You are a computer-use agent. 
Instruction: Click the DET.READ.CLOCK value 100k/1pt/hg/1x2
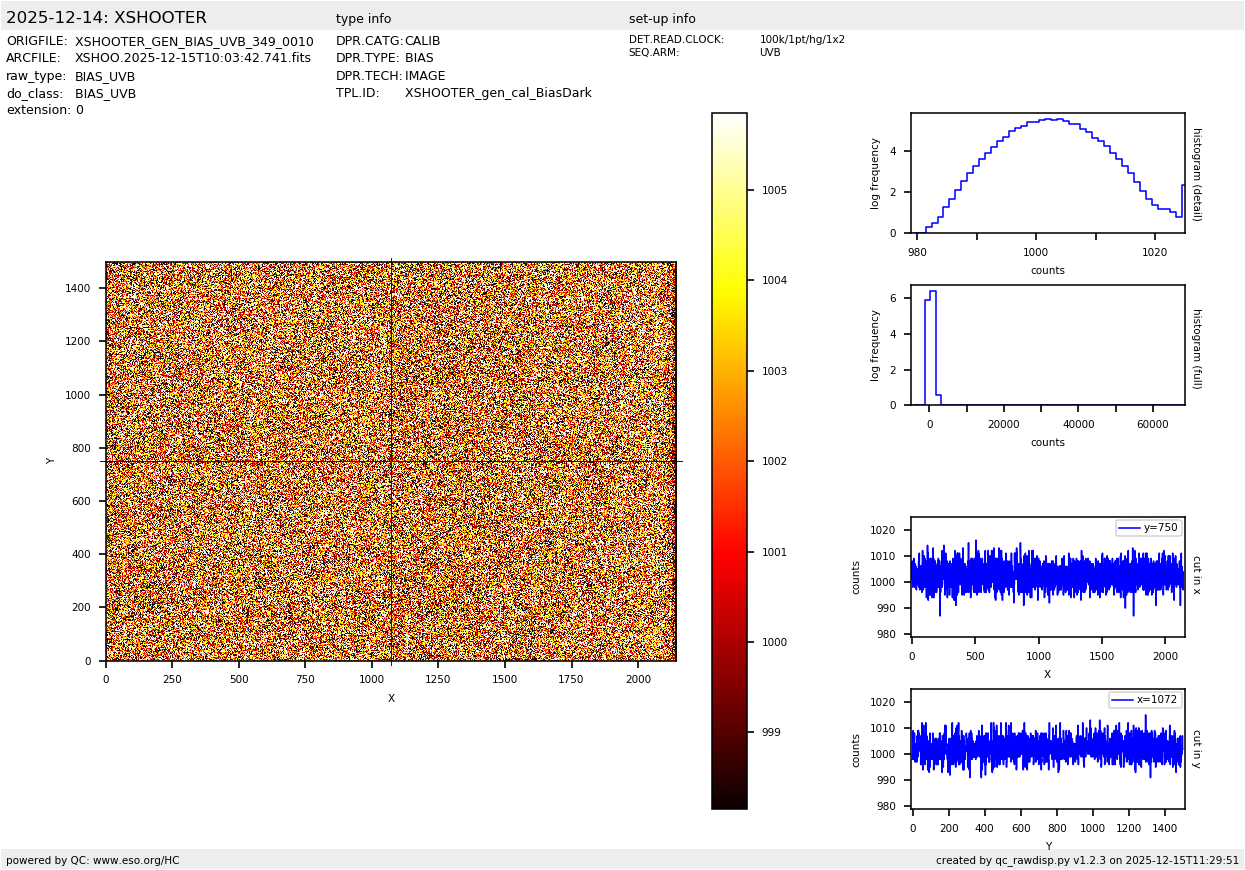tap(802, 40)
